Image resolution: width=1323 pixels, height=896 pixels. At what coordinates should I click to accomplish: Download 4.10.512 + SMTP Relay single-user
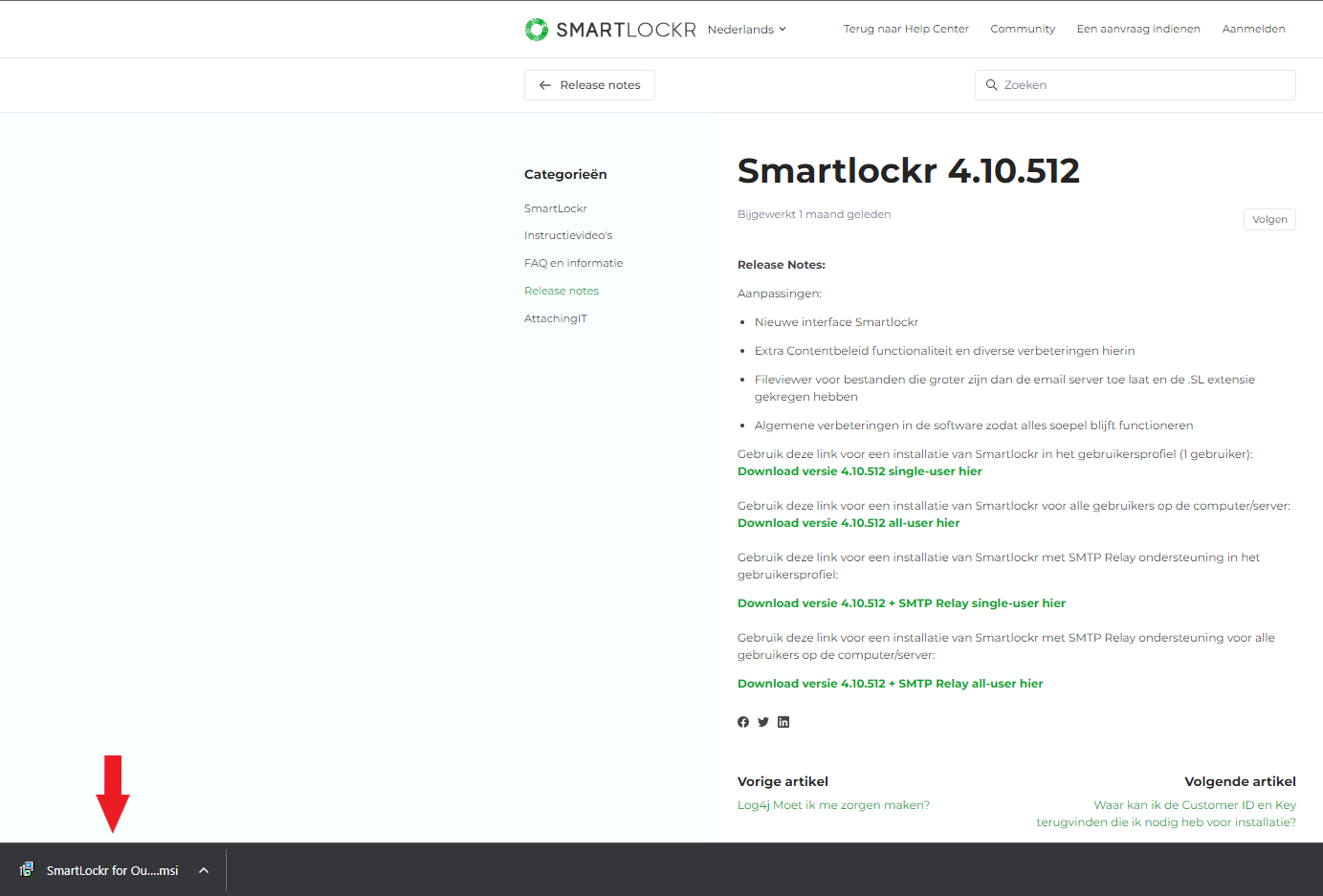(901, 603)
